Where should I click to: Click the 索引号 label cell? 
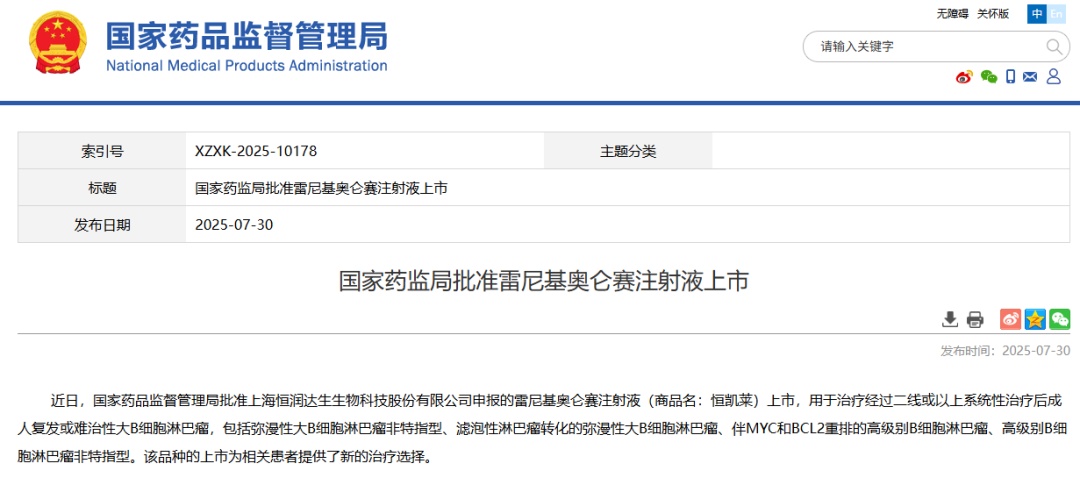[x=102, y=151]
